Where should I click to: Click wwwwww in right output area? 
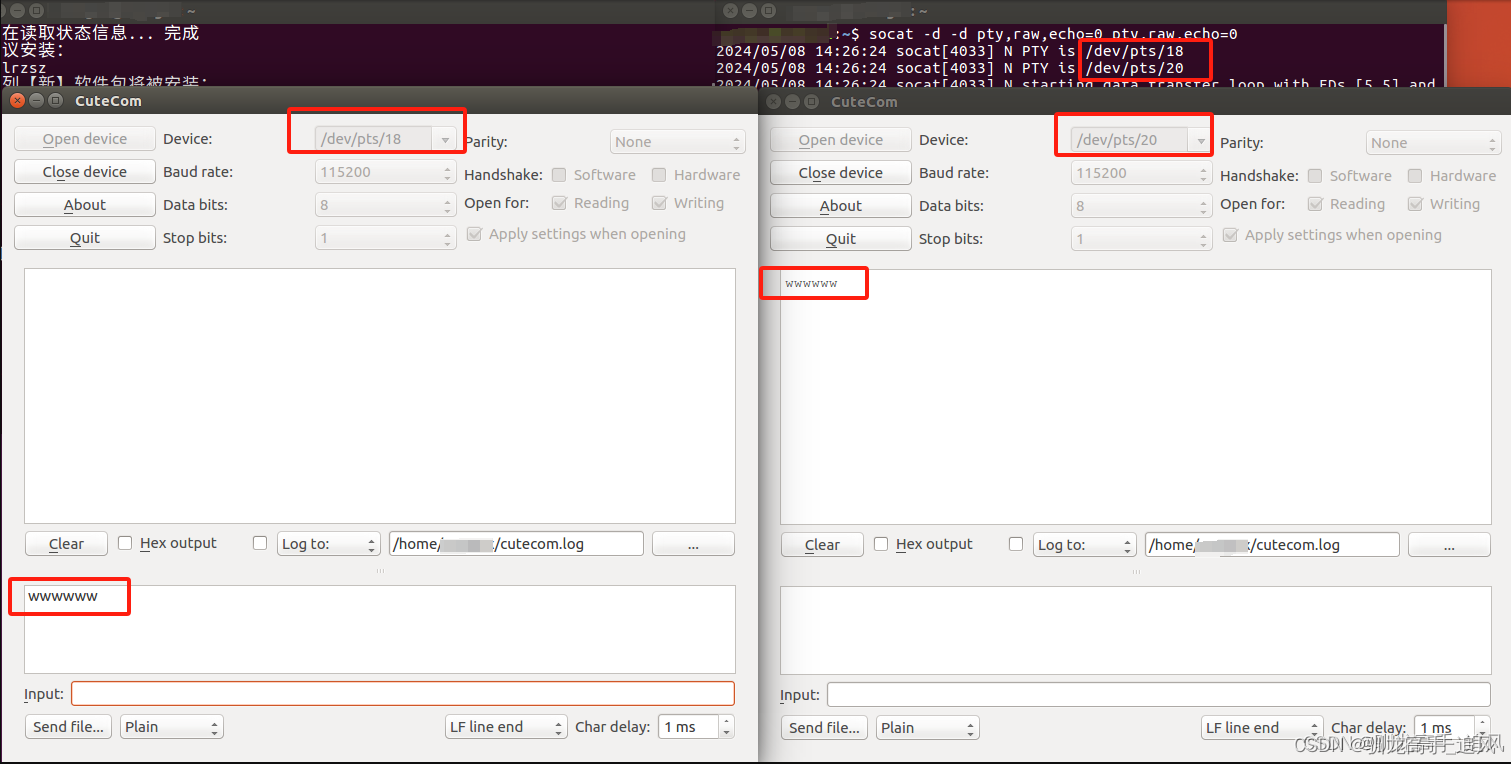pos(811,284)
